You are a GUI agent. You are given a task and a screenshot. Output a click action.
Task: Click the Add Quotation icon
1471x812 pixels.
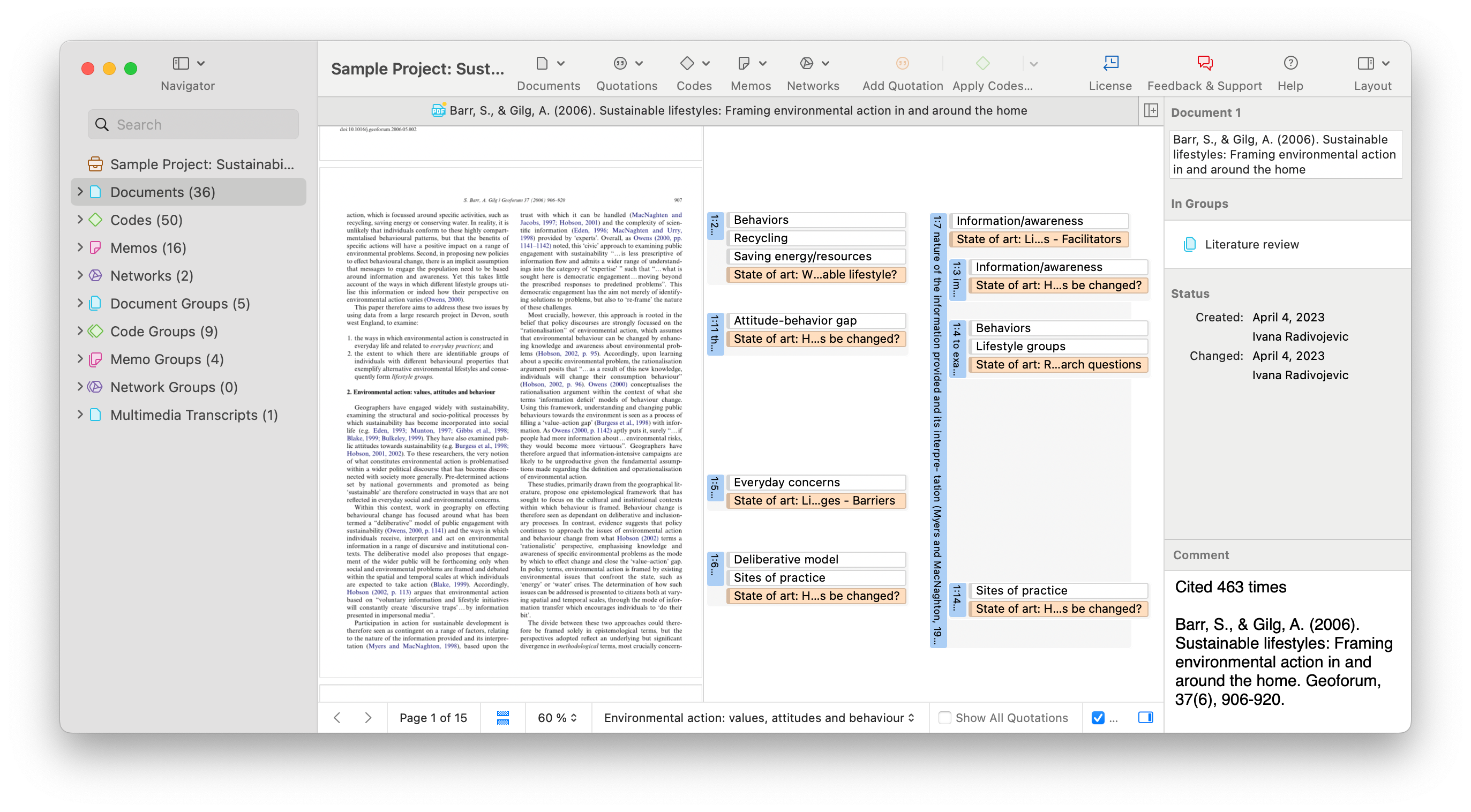tap(902, 63)
